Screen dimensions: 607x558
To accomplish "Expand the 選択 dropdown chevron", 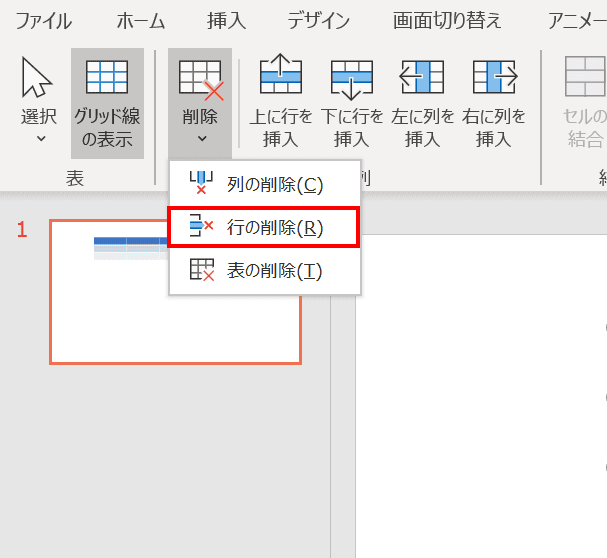I will point(41,138).
